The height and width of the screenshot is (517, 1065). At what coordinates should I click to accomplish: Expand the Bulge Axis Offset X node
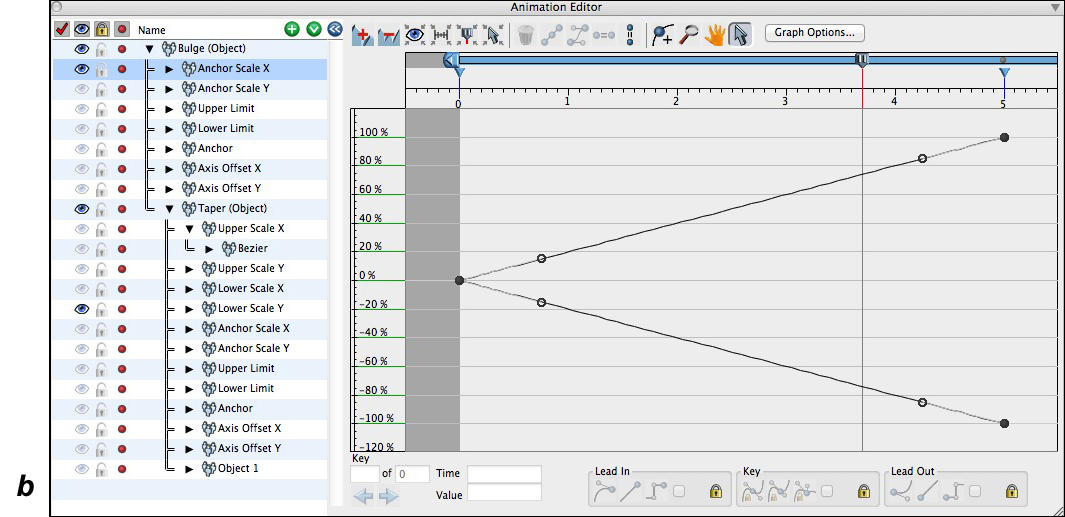(x=170, y=168)
